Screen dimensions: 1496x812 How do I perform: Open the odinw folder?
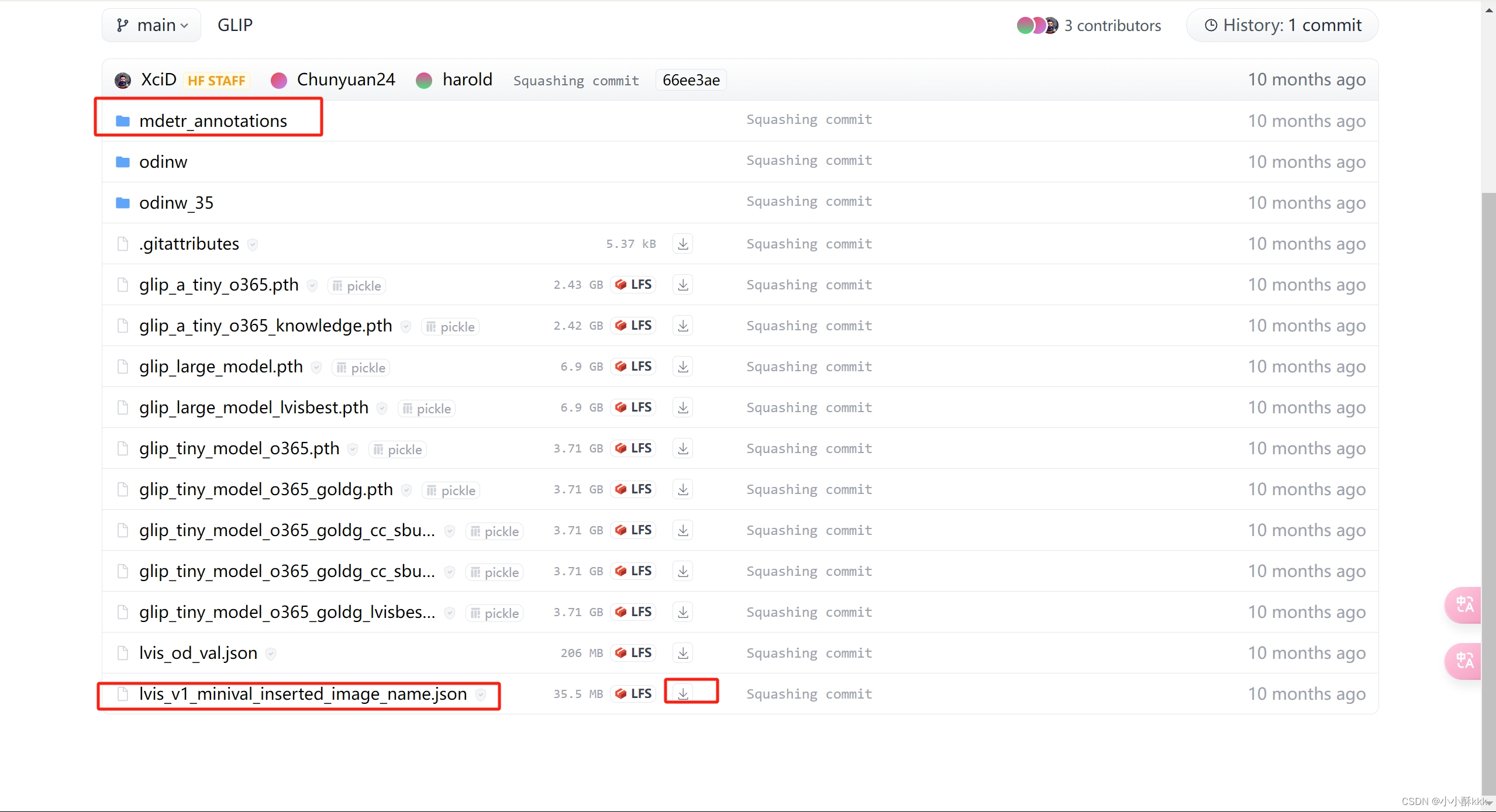pos(163,162)
